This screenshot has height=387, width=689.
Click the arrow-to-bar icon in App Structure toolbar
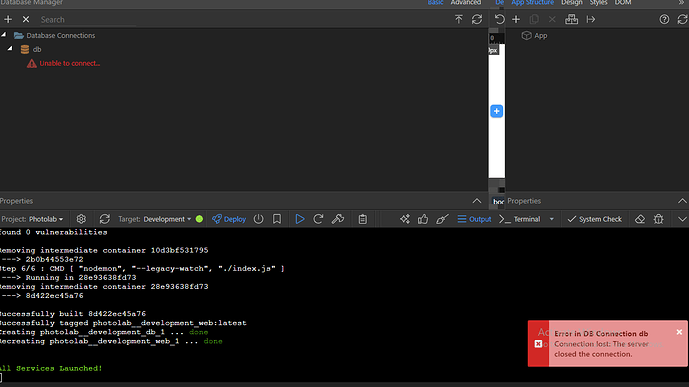(591, 19)
